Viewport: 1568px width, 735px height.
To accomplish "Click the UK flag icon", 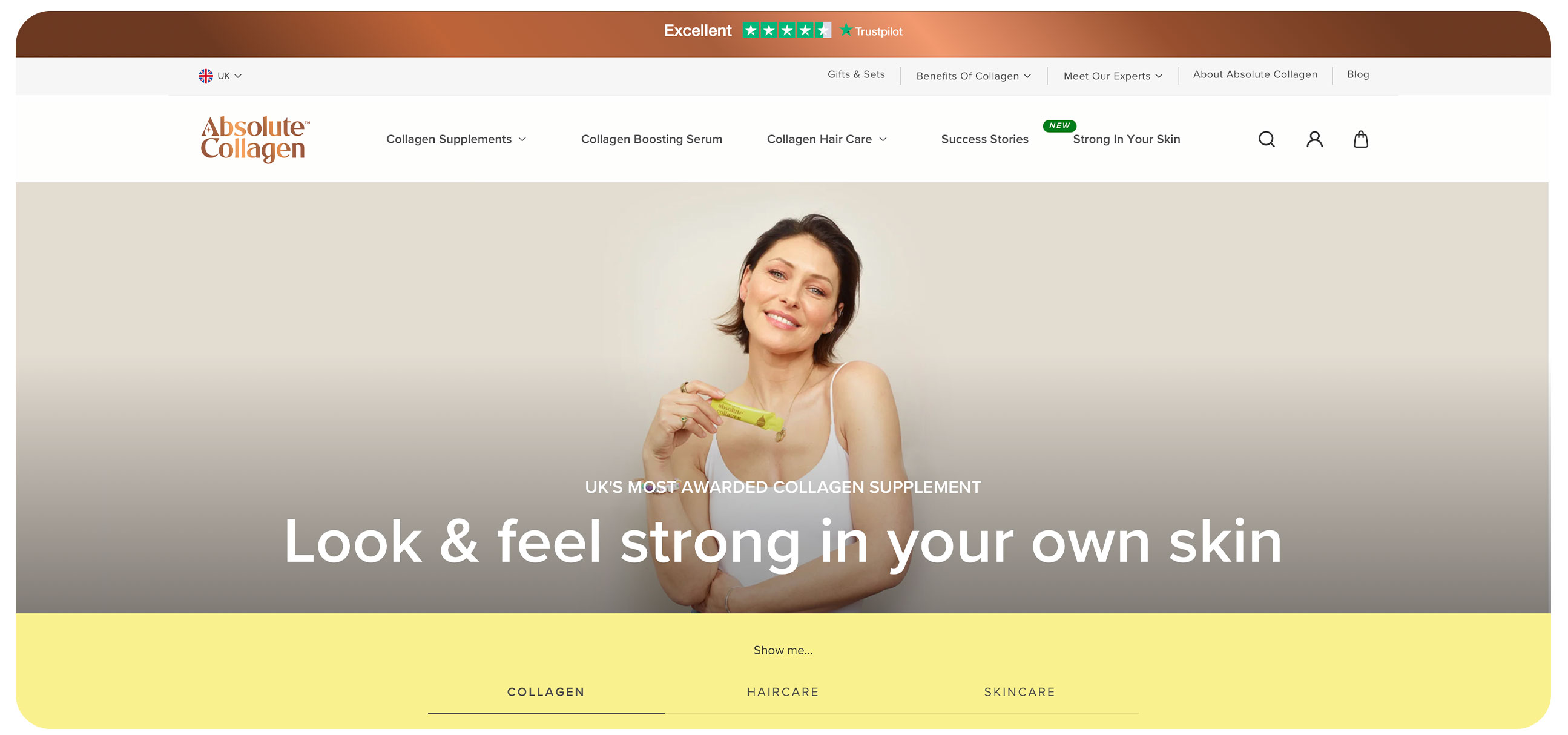I will [x=206, y=76].
